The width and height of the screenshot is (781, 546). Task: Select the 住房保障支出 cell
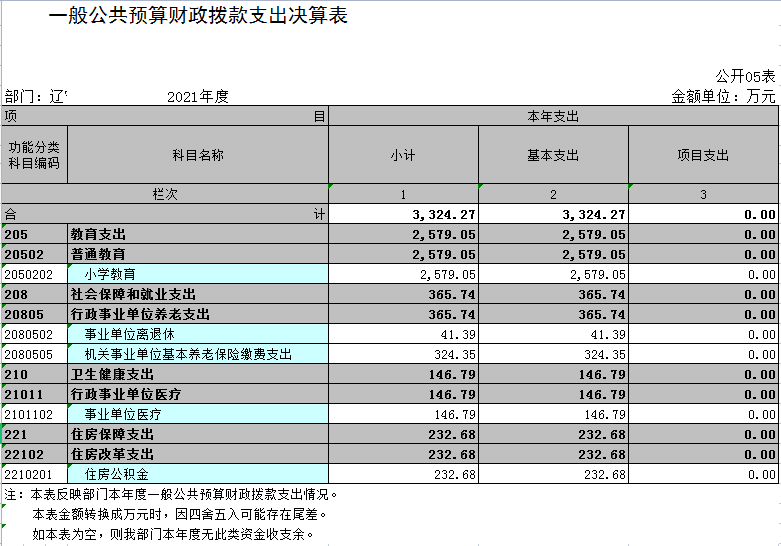pyautogui.click(x=198, y=433)
